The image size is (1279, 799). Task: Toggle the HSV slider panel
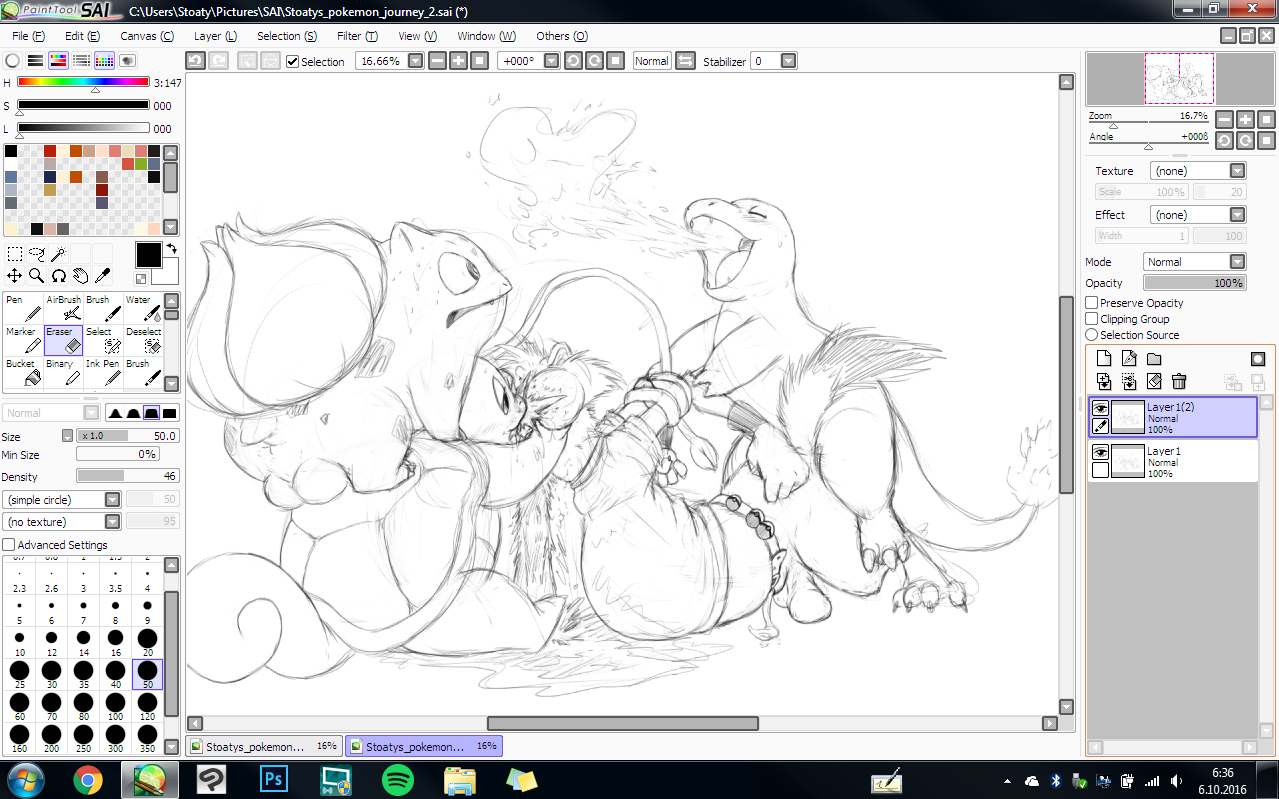[x=59, y=61]
